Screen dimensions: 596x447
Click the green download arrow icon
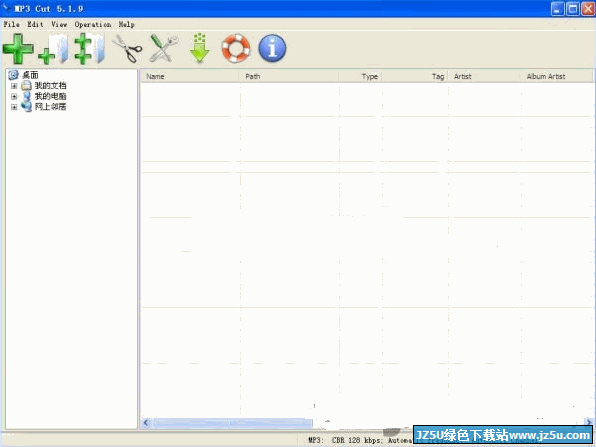point(200,48)
